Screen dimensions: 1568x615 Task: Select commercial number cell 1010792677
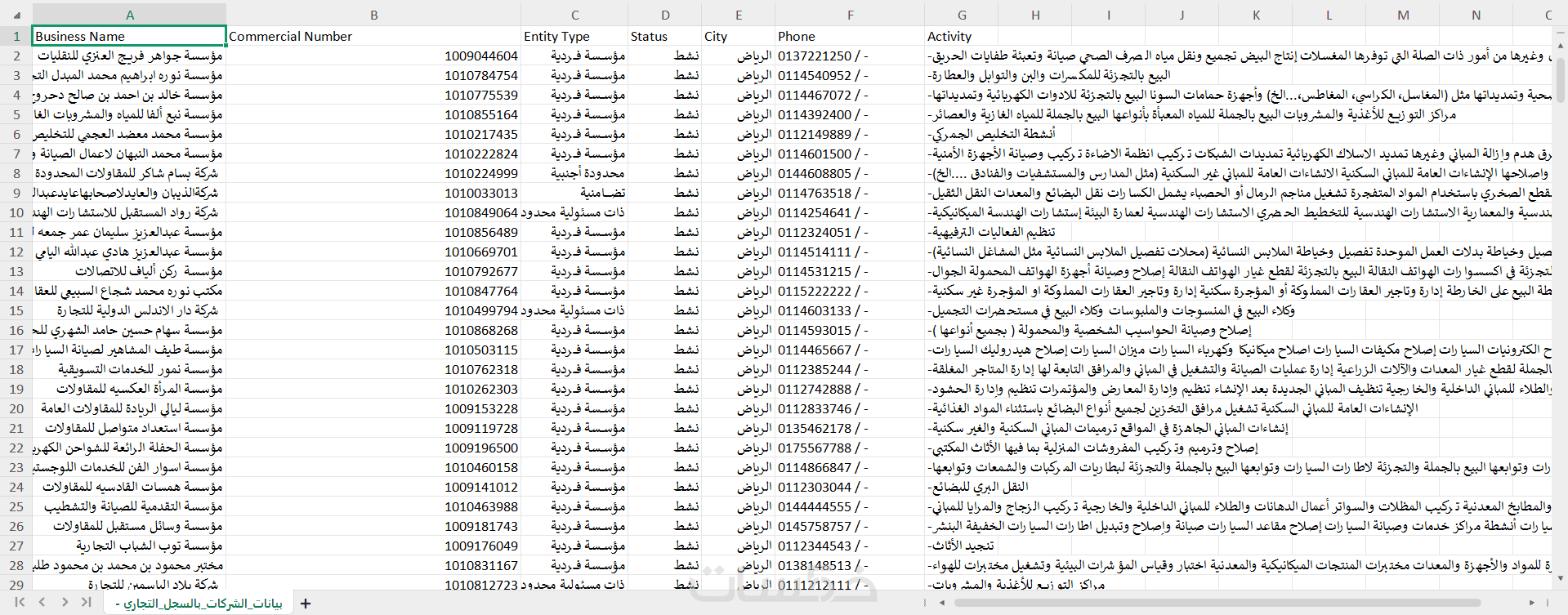(374, 271)
